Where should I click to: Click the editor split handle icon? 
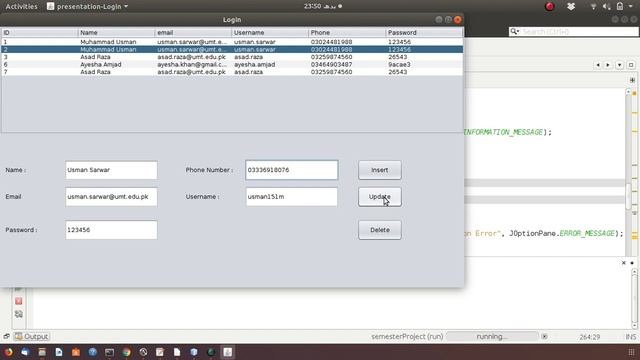632,80
